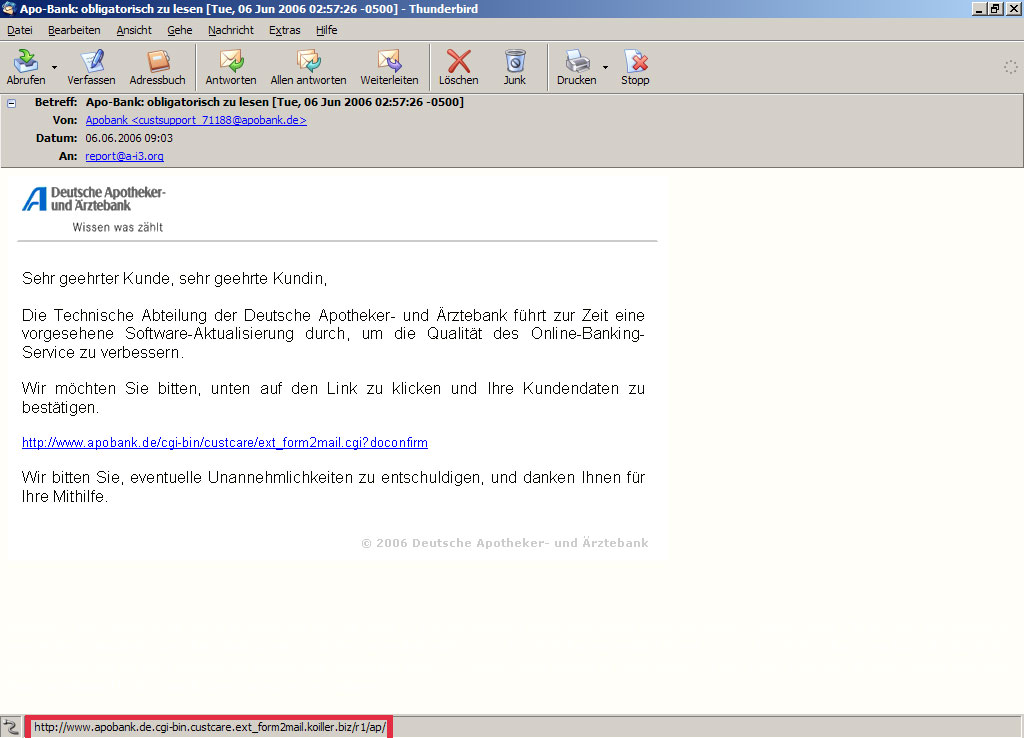Open the Drucken dropdown arrow
The width and height of the screenshot is (1024, 738).
605,67
